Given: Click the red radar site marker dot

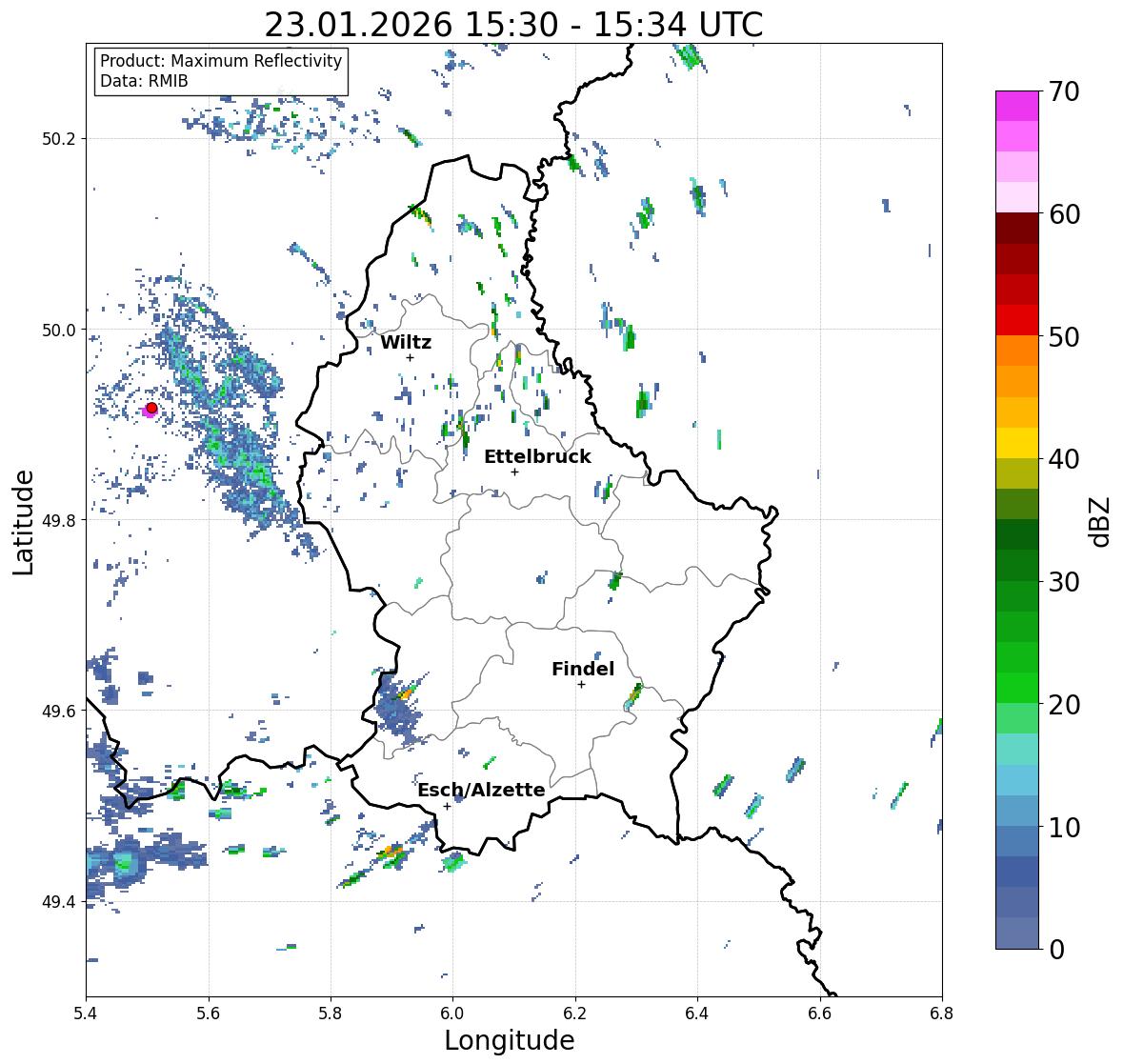Looking at the screenshot, I should coord(151,408).
